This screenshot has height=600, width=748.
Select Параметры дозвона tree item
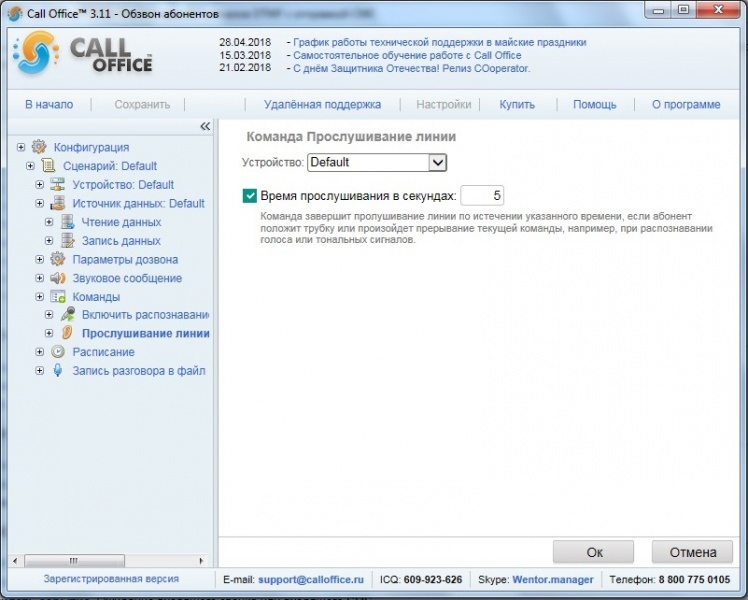point(125,259)
